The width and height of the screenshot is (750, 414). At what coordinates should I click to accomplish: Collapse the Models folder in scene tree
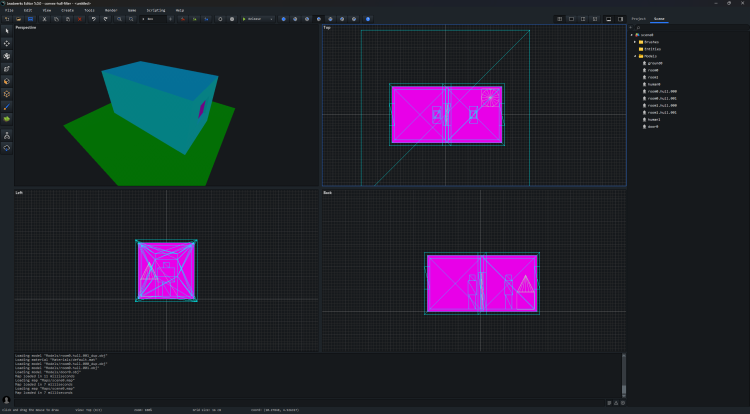coord(633,56)
